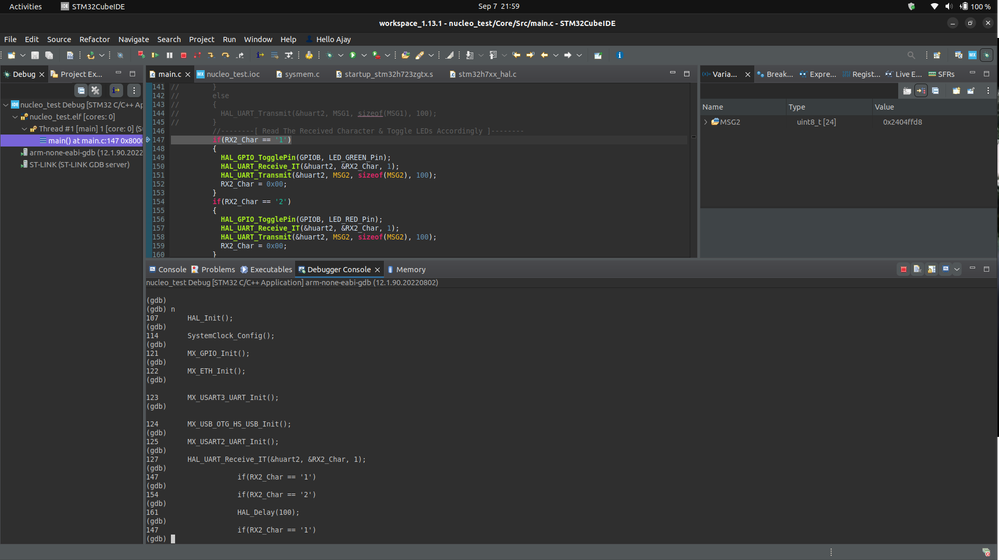Click the Debug view's three-dot view menu

click(x=134, y=90)
